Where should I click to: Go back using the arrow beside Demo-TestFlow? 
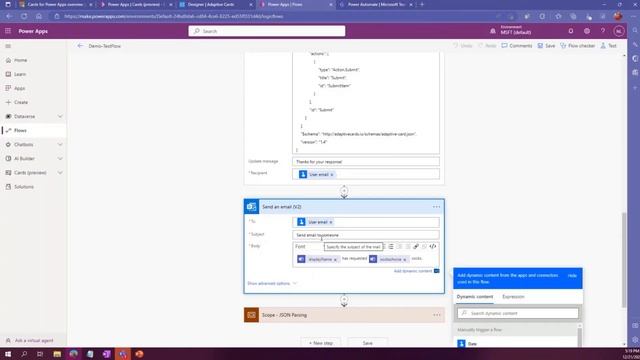point(80,46)
